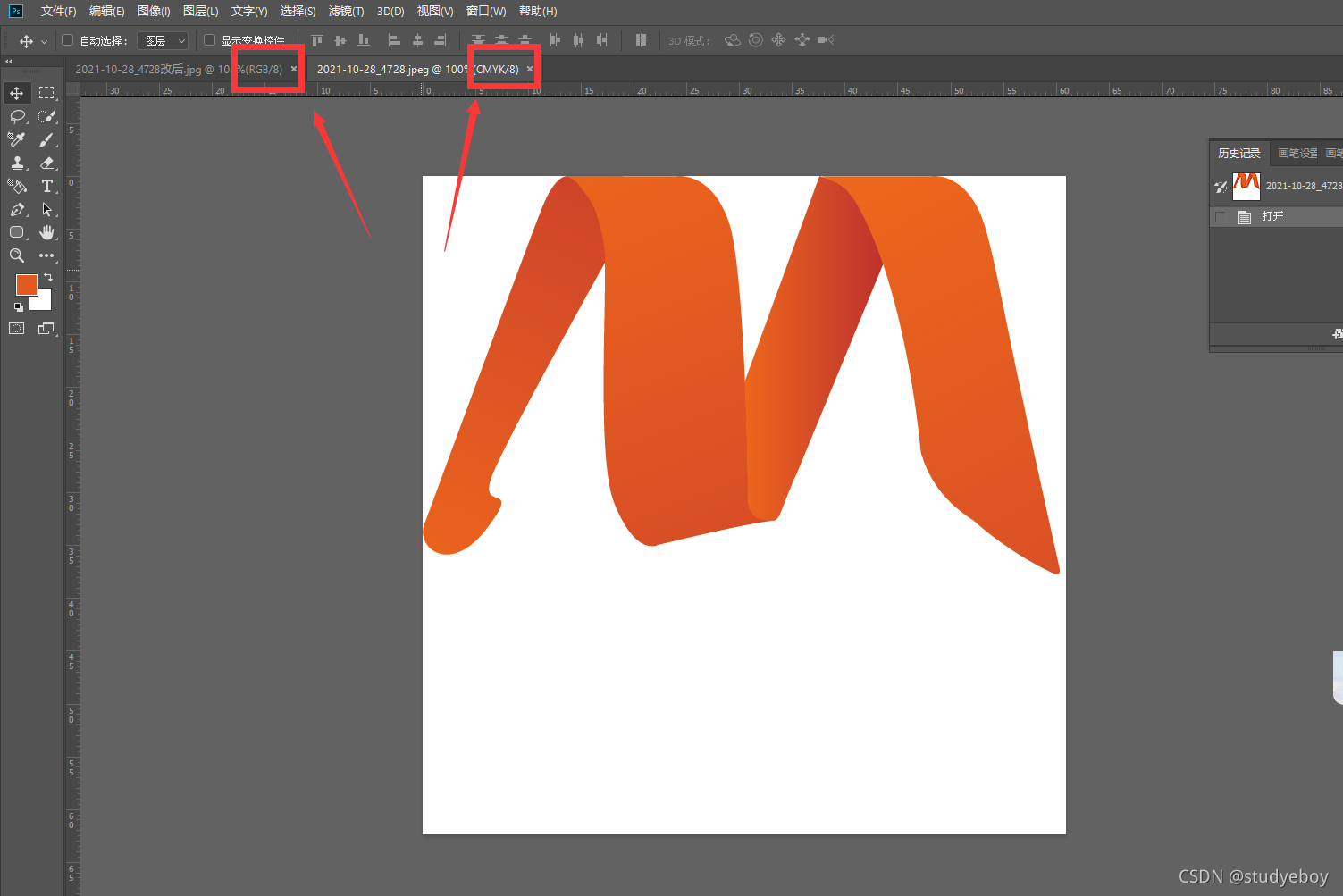Click the align left edges icon
This screenshot has width=1343, height=896.
[394, 40]
